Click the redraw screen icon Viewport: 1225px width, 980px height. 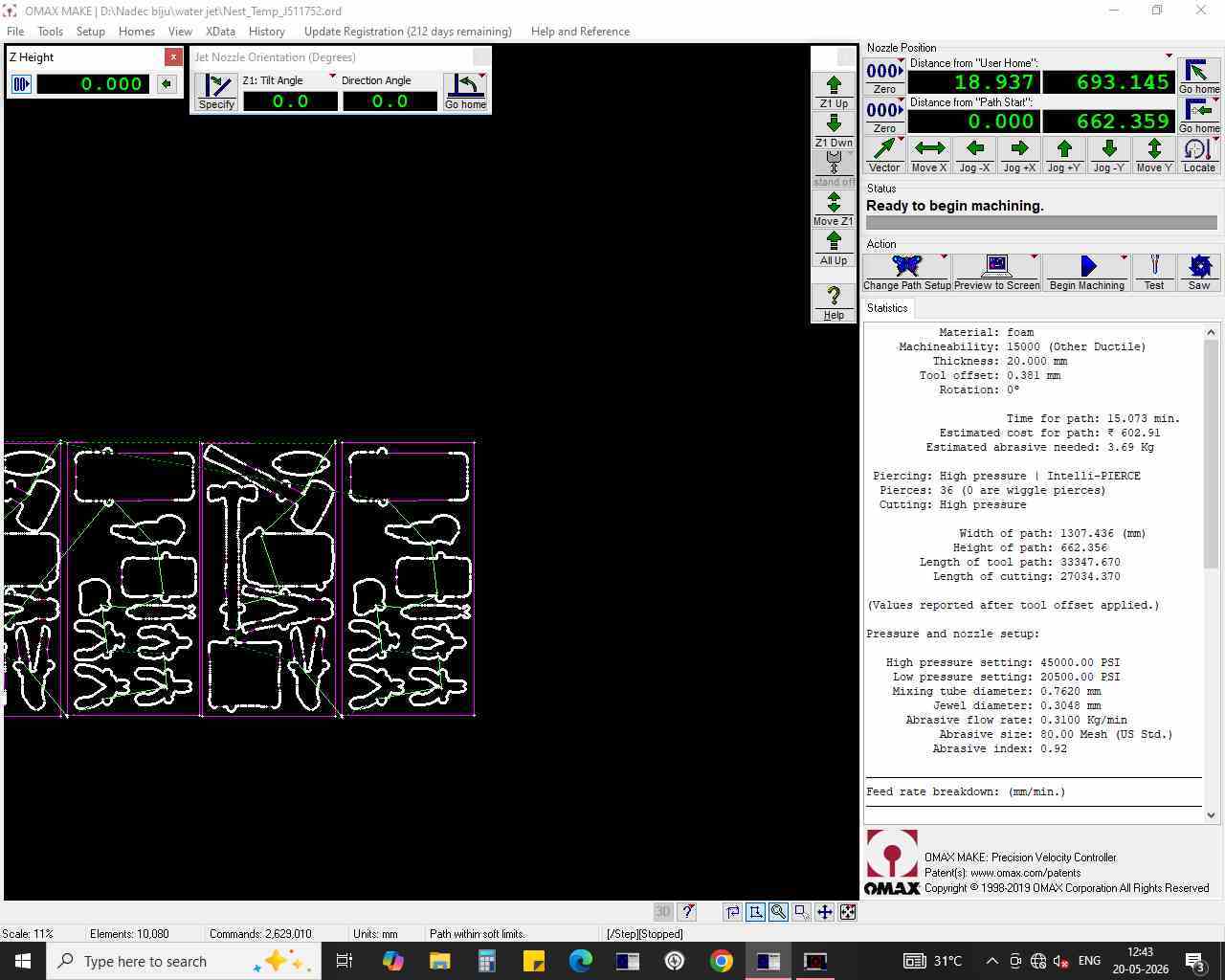point(733,912)
